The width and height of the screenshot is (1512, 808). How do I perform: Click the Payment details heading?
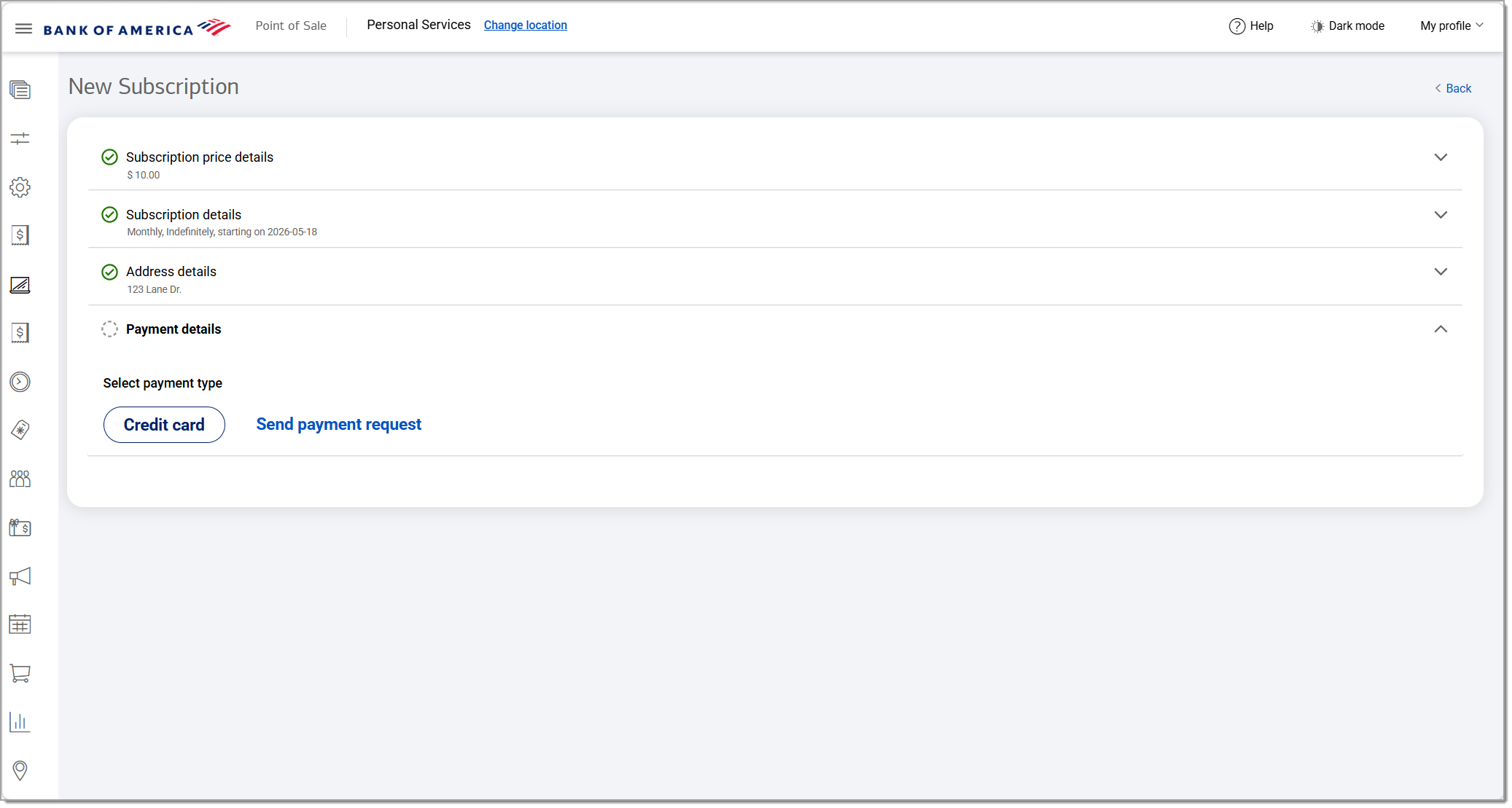pyautogui.click(x=174, y=329)
